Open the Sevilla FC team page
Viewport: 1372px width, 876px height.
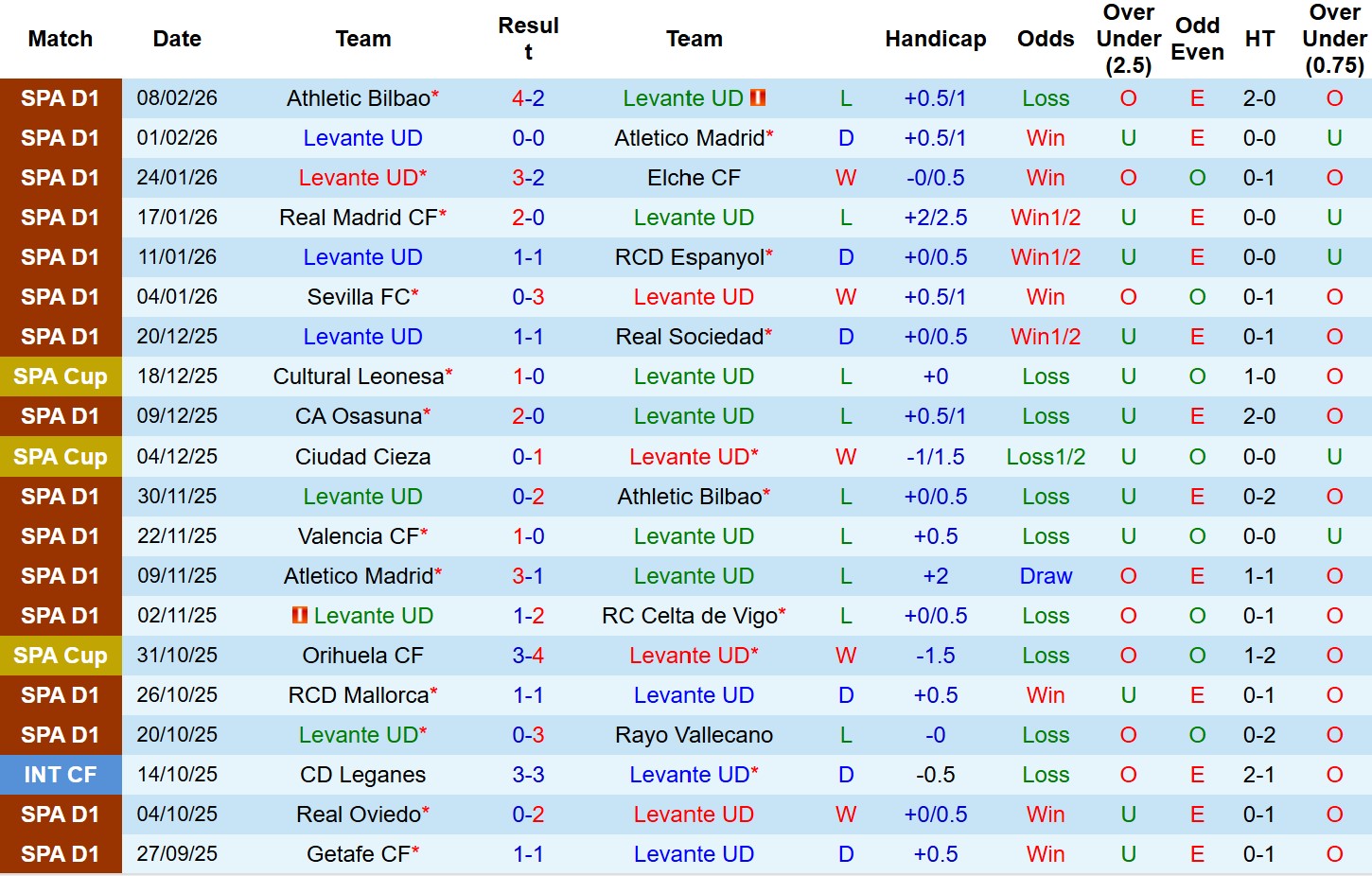click(x=359, y=297)
